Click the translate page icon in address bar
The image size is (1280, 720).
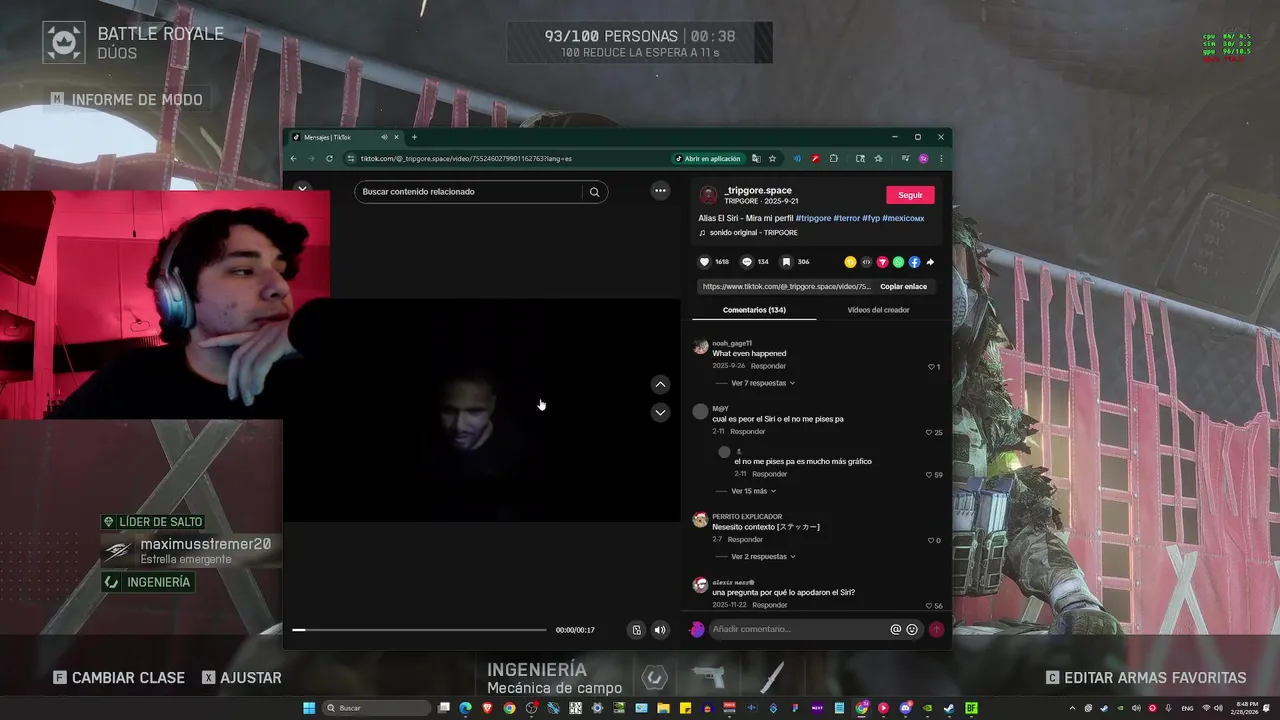756,158
